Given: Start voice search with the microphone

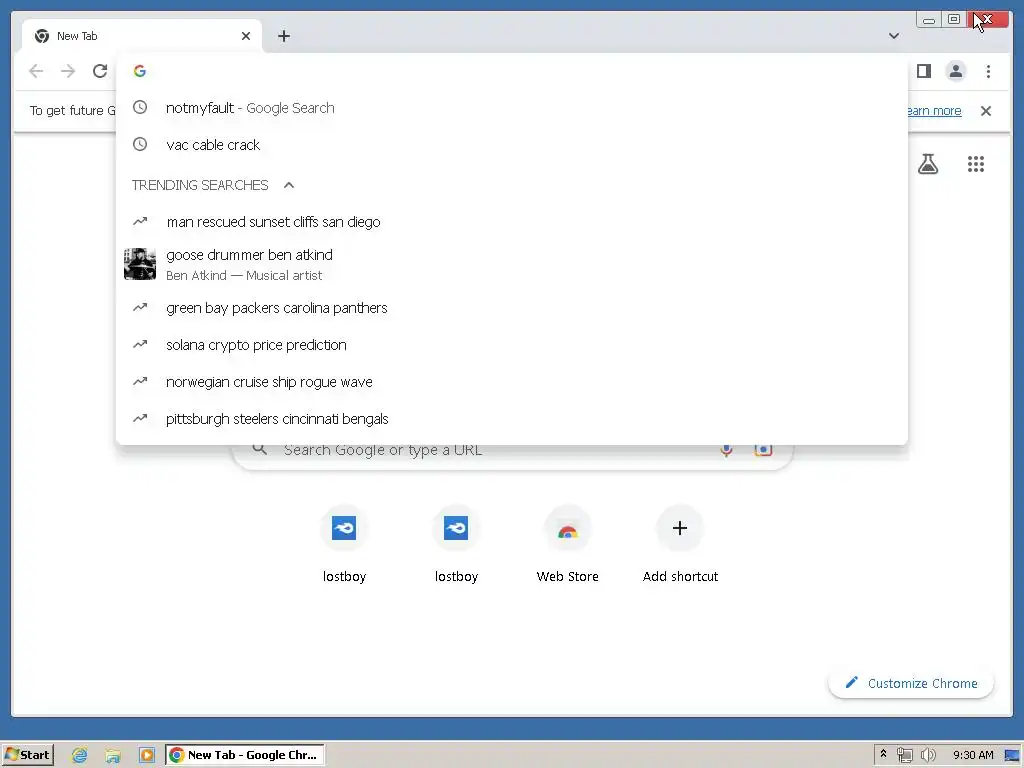Looking at the screenshot, I should (x=726, y=450).
